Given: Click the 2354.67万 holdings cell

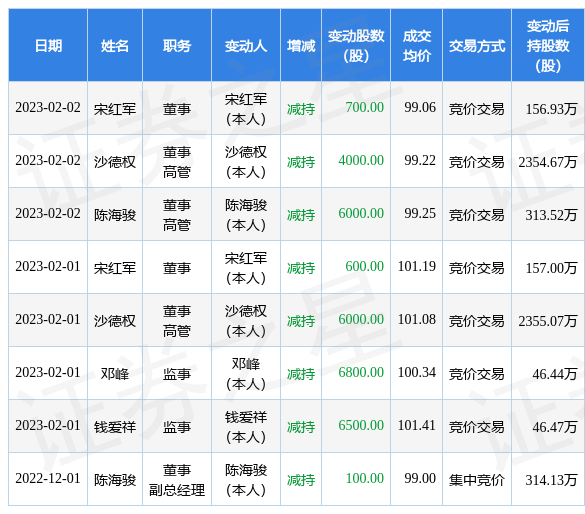Looking at the screenshot, I should pyautogui.click(x=548, y=162).
